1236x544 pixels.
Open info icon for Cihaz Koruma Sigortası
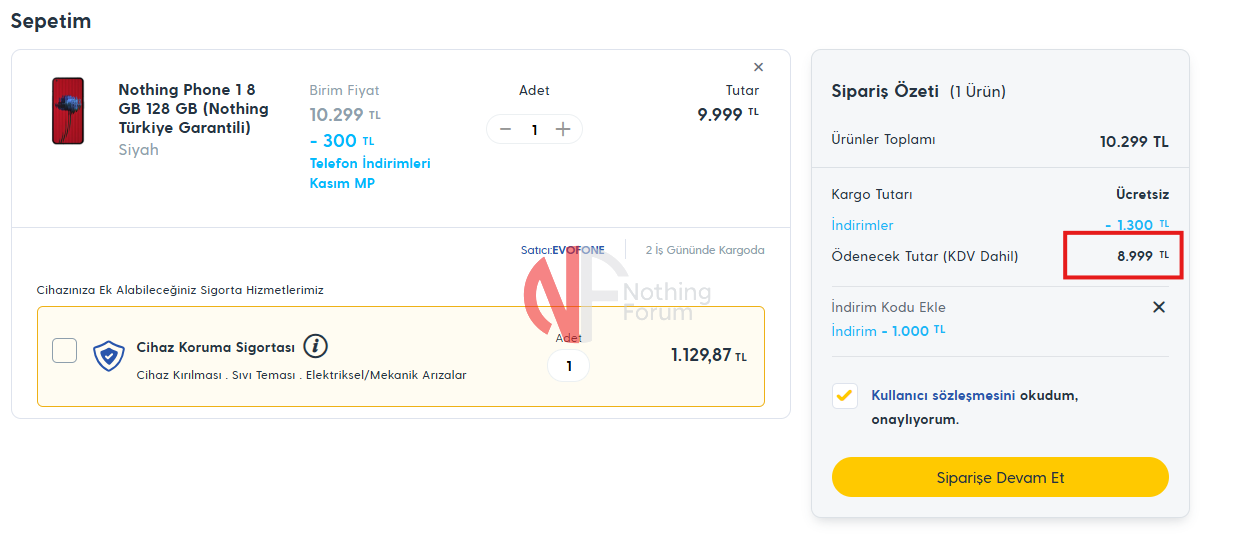[x=315, y=347]
